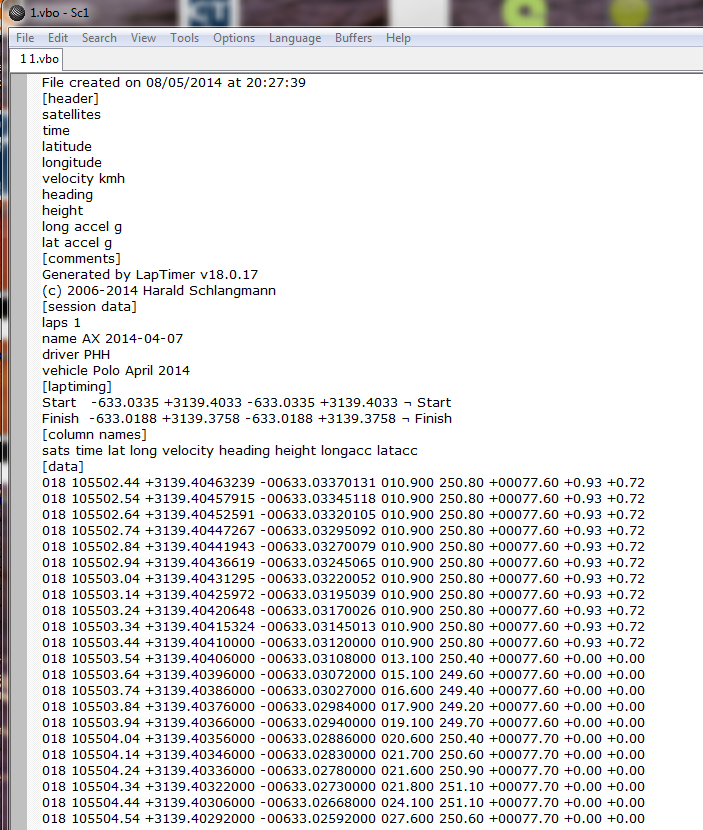
Task: Open the Help menu
Action: [398, 38]
